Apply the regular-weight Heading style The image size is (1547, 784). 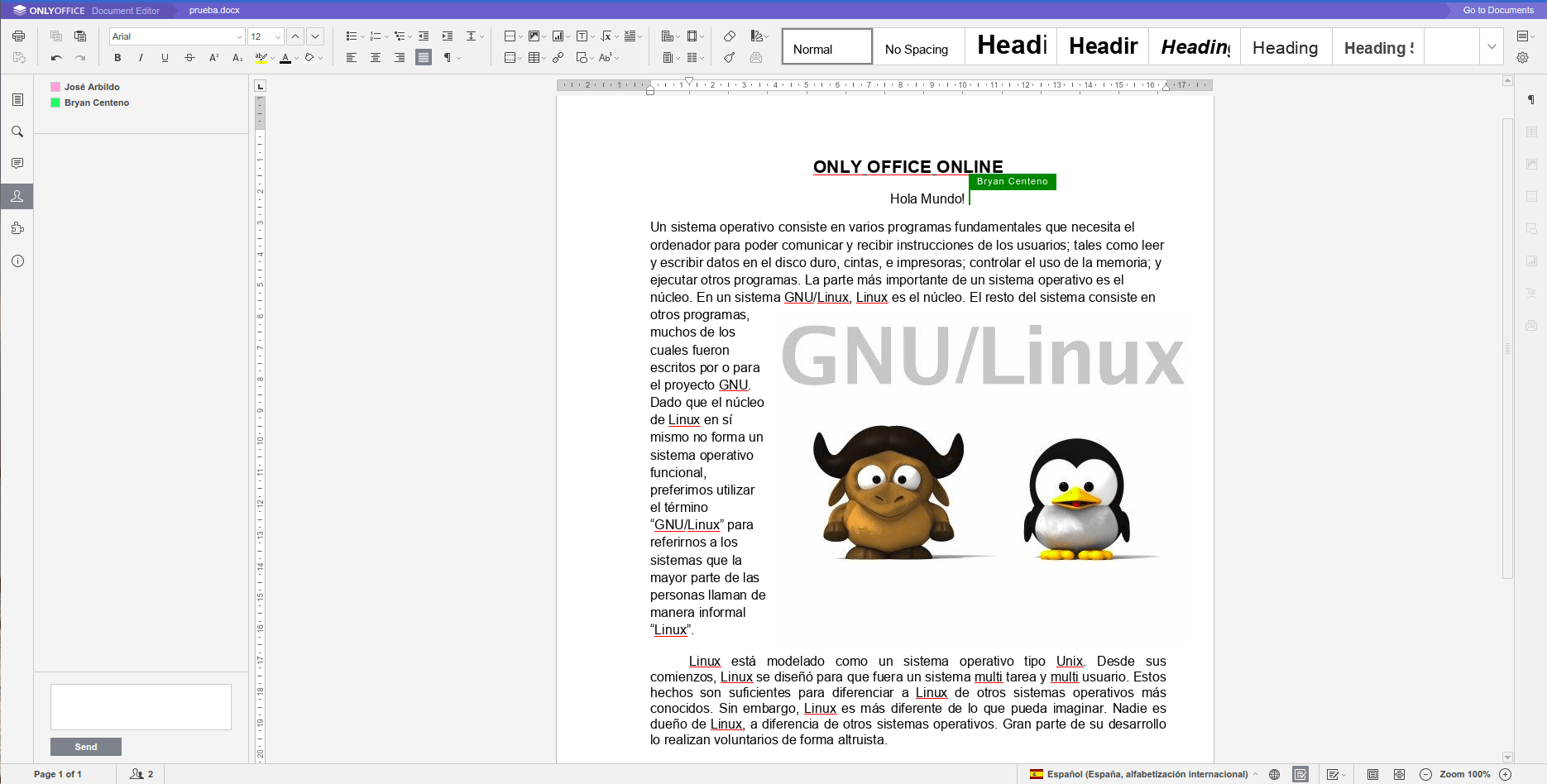pyautogui.click(x=1286, y=47)
